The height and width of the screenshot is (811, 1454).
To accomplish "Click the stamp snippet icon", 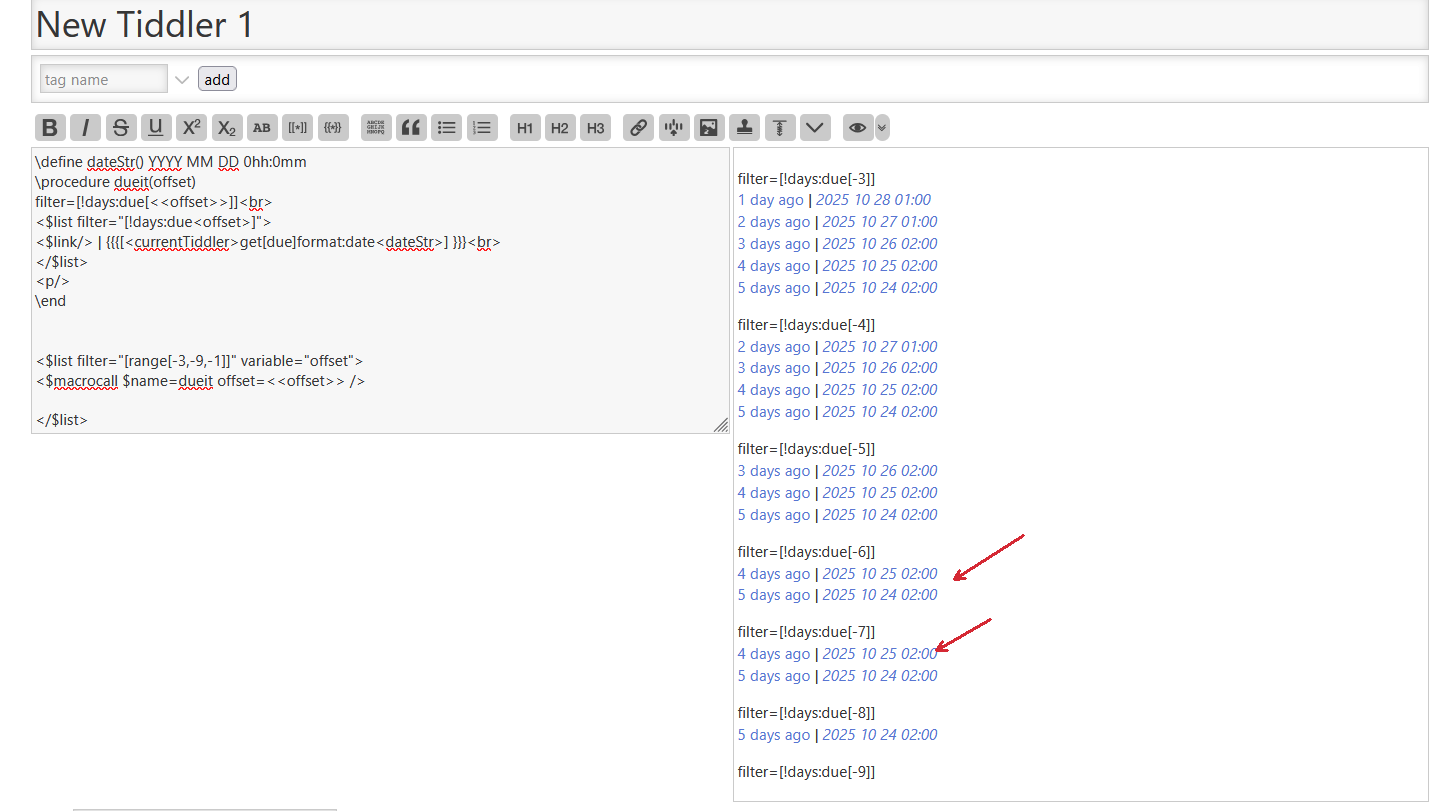I will point(744,128).
